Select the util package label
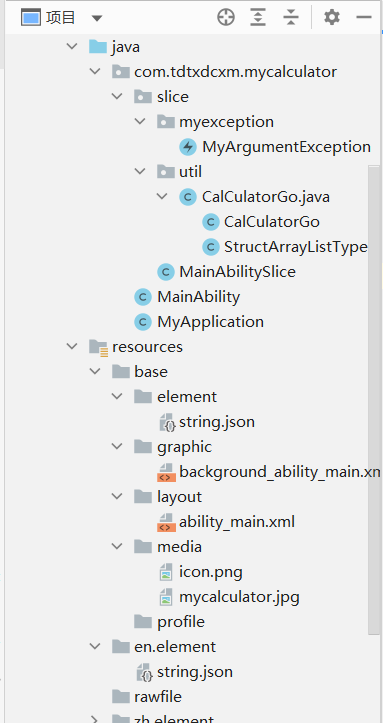This screenshot has height=723, width=383. tap(190, 172)
